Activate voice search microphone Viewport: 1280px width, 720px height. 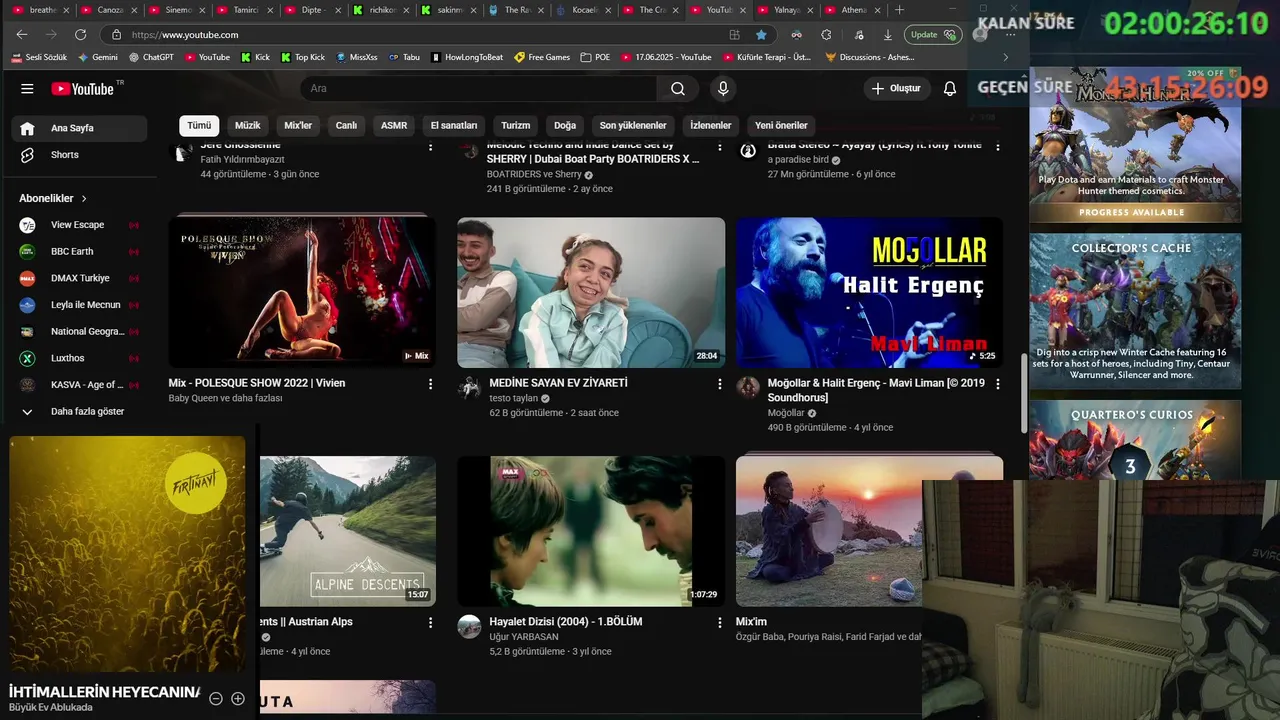pyautogui.click(x=723, y=88)
